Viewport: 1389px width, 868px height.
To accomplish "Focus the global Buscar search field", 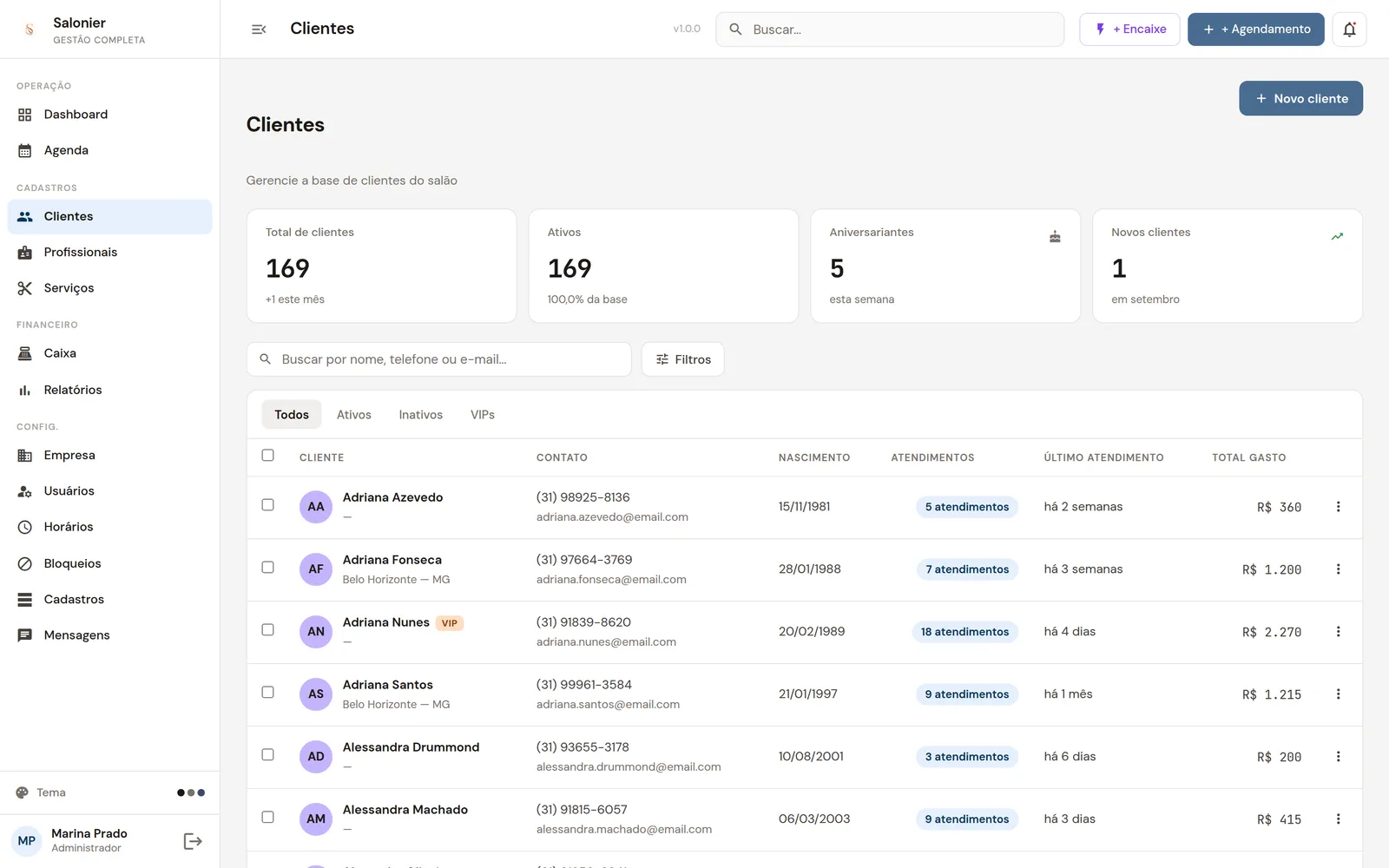I will 890,30.
